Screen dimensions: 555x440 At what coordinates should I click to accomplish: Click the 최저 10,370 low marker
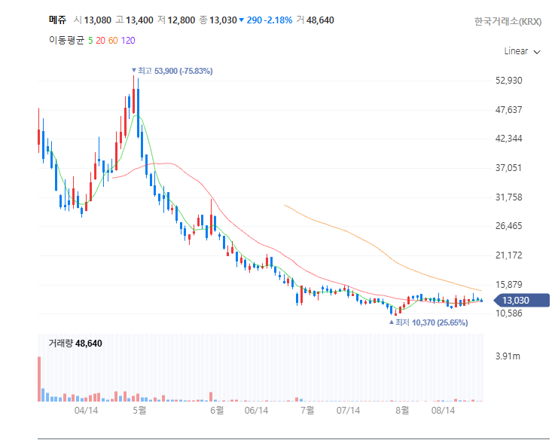coord(428,322)
